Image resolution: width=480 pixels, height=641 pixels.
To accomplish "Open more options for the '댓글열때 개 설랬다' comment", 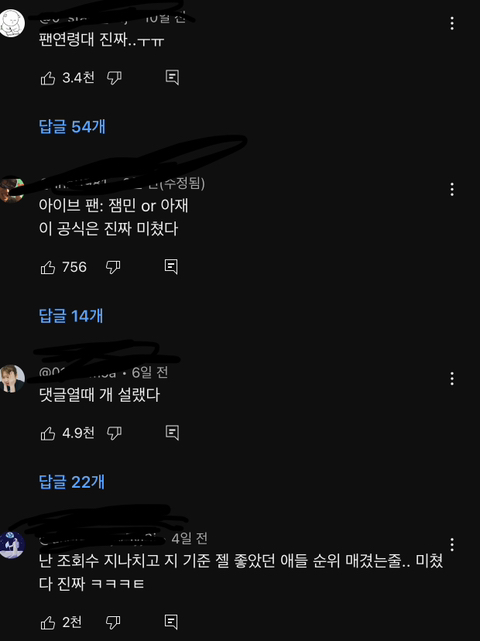I will tap(452, 379).
